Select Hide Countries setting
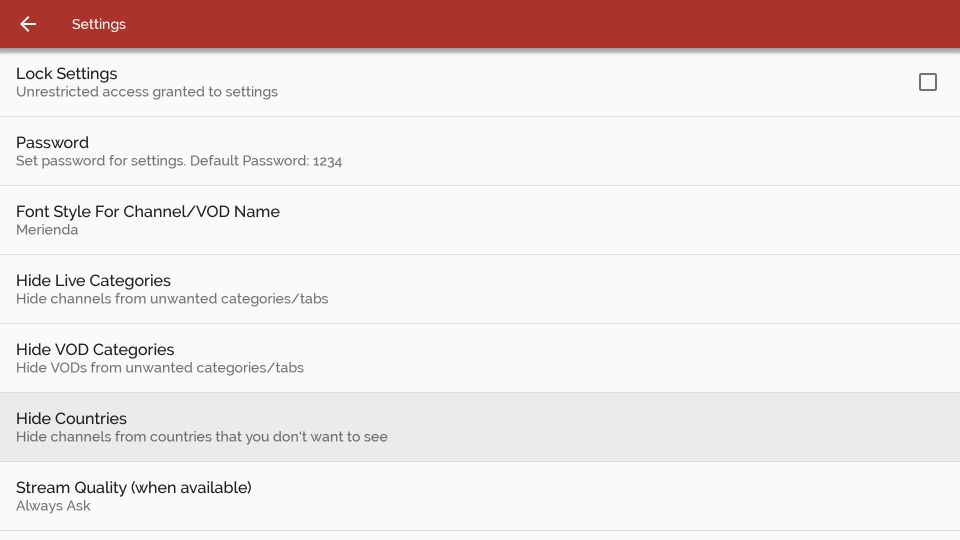 (x=480, y=427)
